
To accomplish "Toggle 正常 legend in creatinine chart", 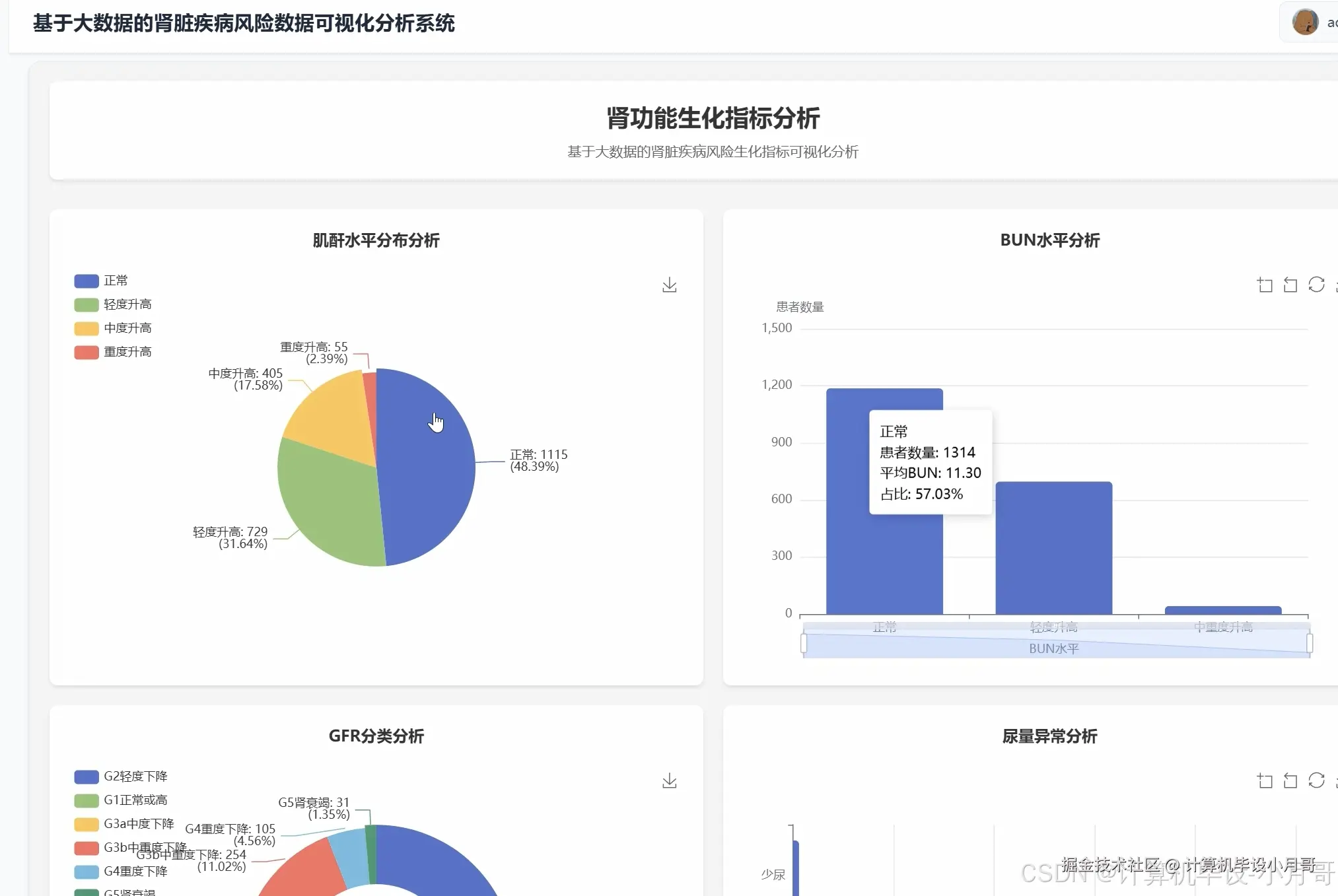I will click(101, 281).
